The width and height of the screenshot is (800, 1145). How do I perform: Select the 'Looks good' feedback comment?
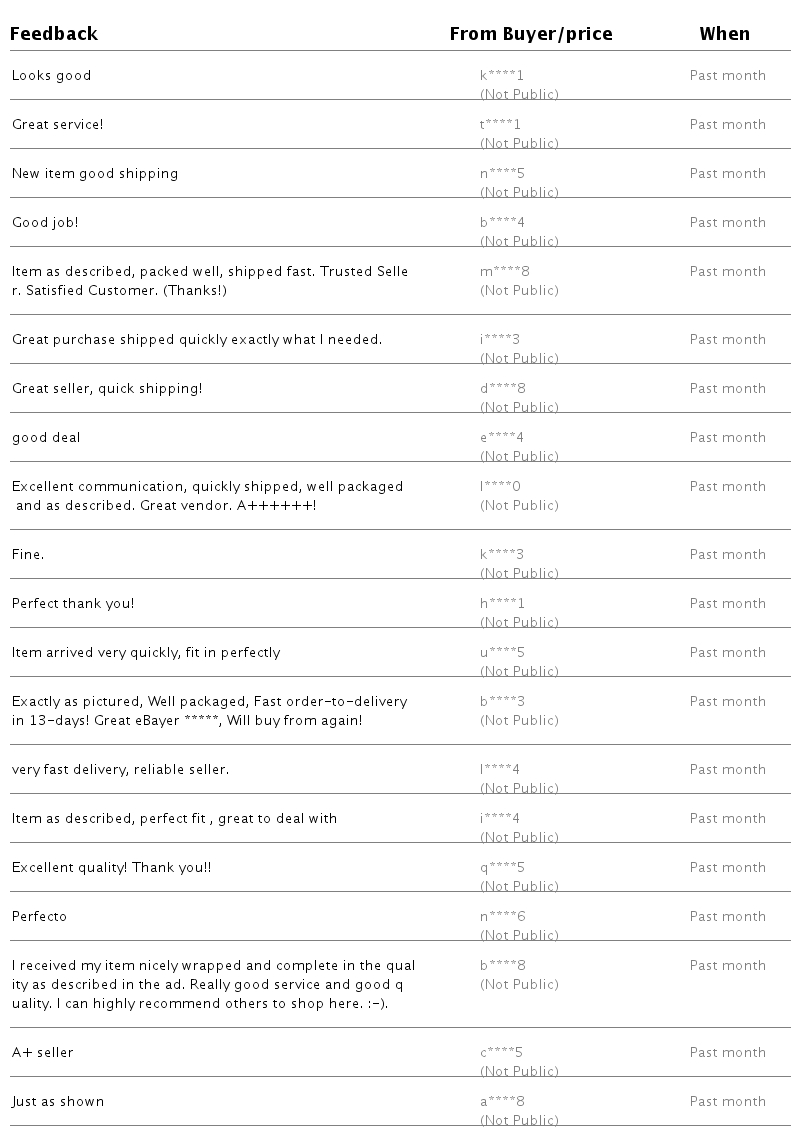point(51,76)
